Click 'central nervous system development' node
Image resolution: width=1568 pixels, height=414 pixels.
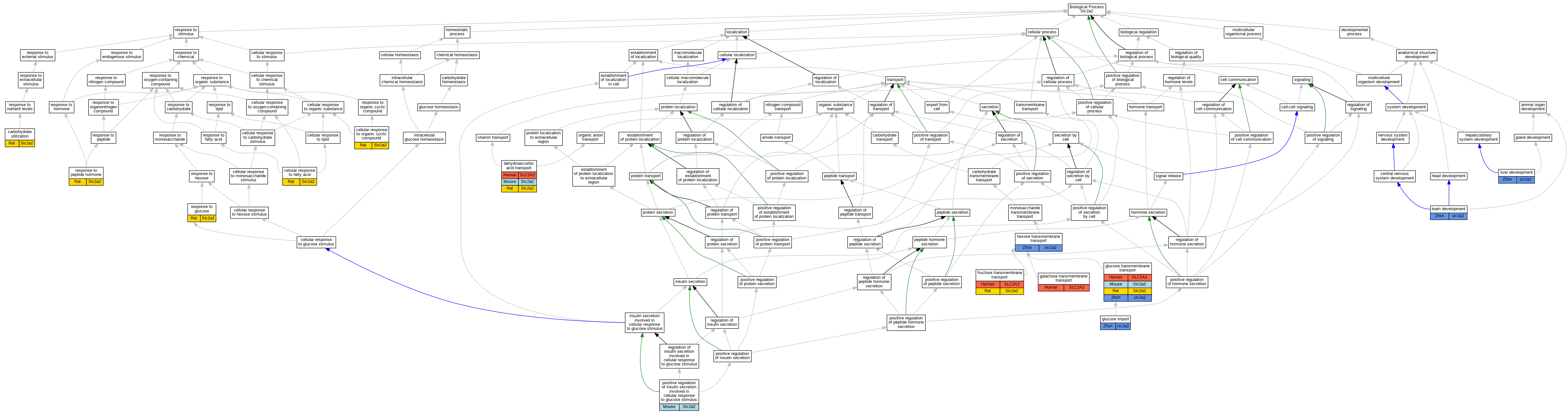tap(1395, 176)
